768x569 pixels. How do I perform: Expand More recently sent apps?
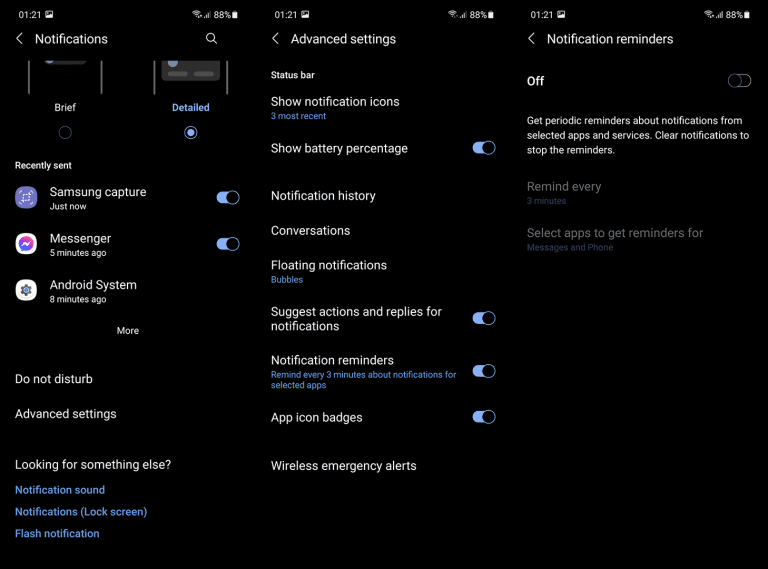[x=128, y=331]
